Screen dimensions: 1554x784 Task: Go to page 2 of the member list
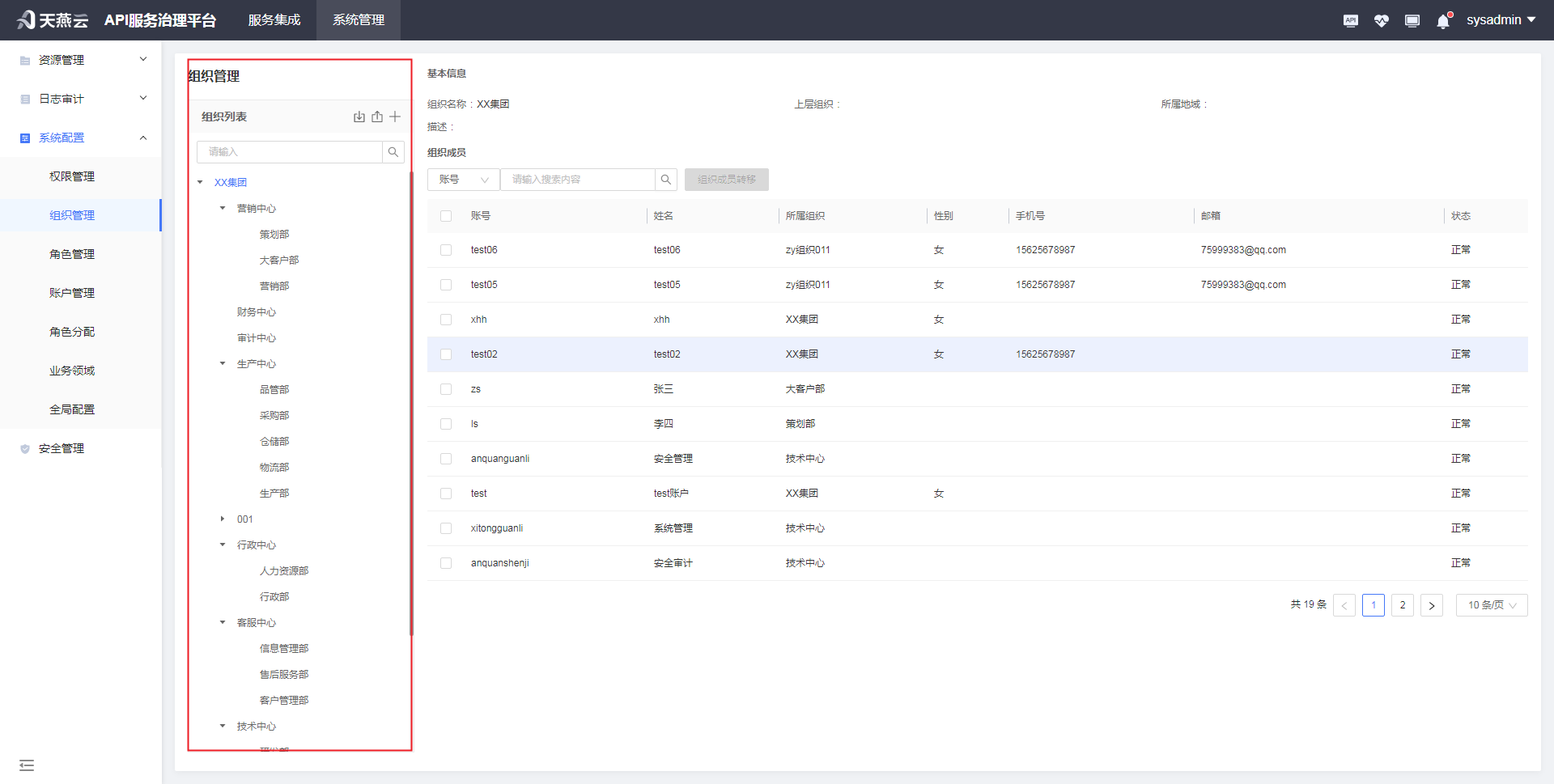click(x=1403, y=605)
